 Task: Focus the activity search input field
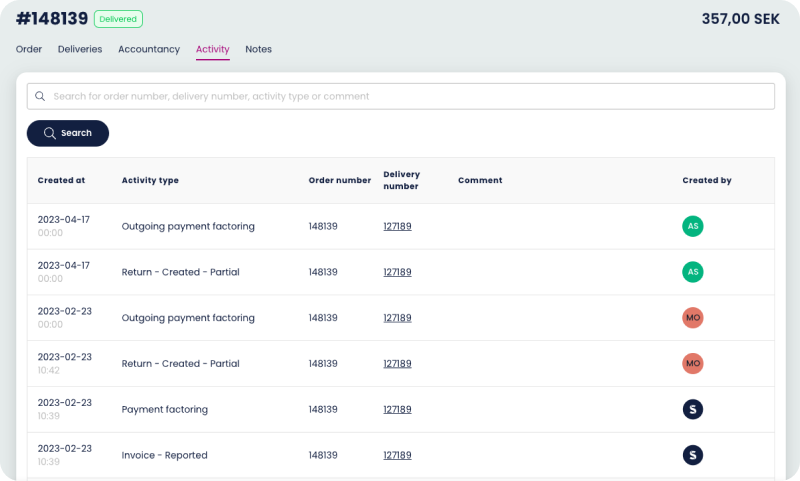[x=410, y=97]
